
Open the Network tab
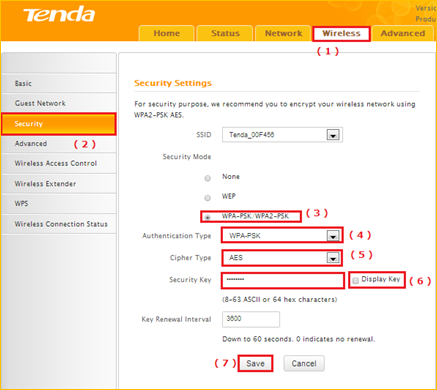point(283,33)
